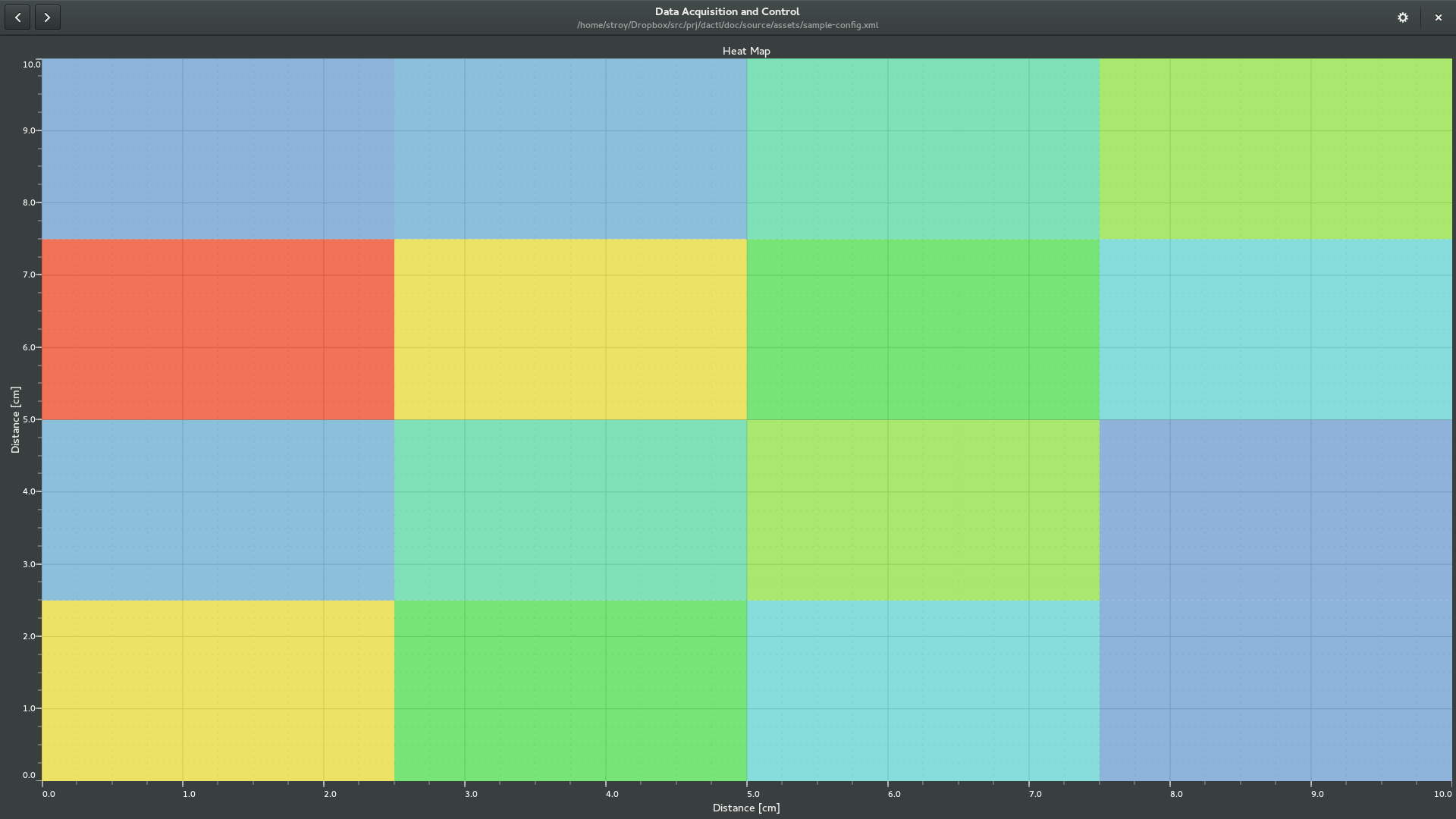Click the y-axis tick label '2.0'
Screen dimensions: 1456x819
coord(29,636)
